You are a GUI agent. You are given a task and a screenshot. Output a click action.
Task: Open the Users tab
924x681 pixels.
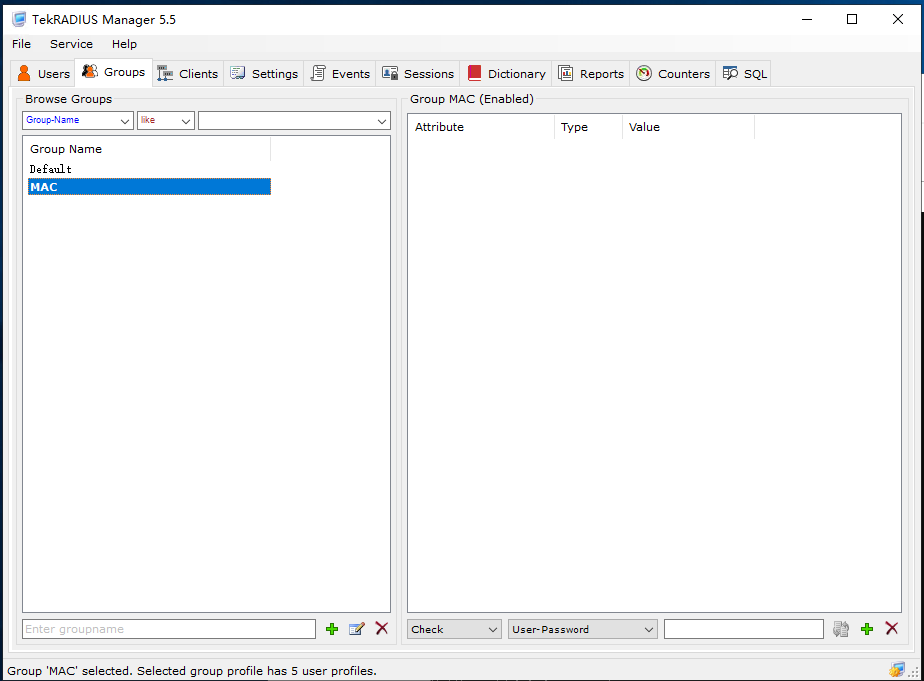click(x=44, y=74)
